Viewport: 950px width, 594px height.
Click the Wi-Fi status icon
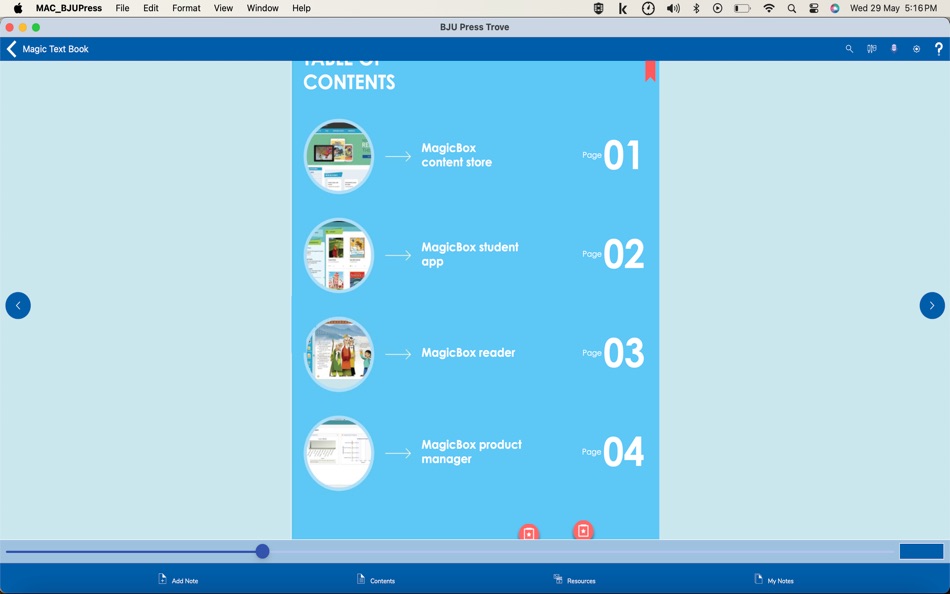click(769, 8)
